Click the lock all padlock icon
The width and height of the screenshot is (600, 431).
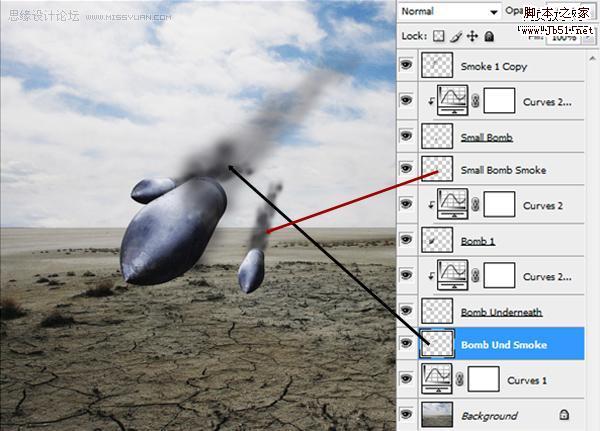pos(489,36)
